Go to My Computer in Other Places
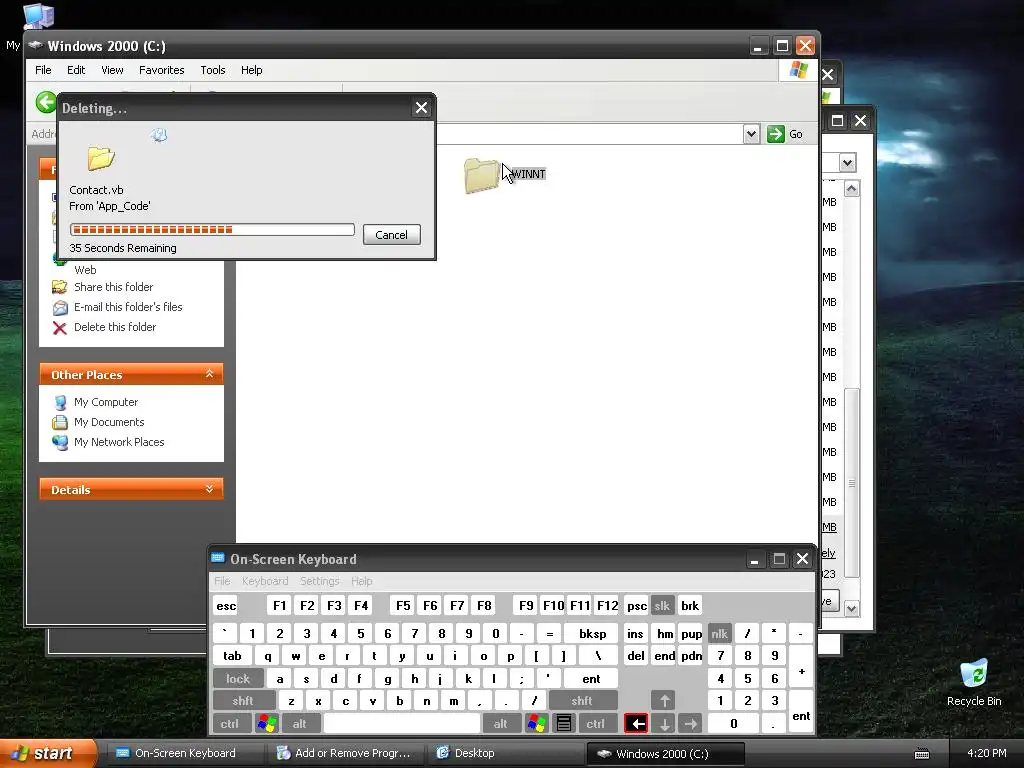The height and width of the screenshot is (768, 1024). [x=106, y=402]
